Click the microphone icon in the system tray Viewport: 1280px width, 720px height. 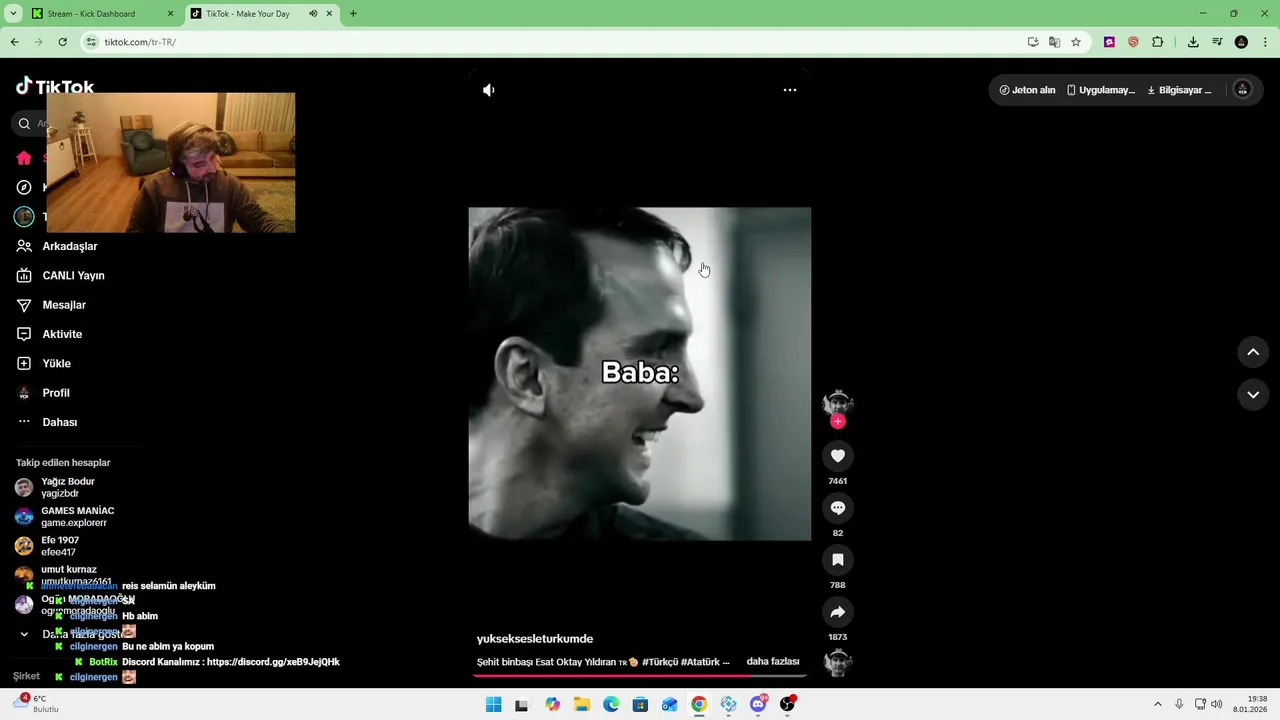point(1180,704)
